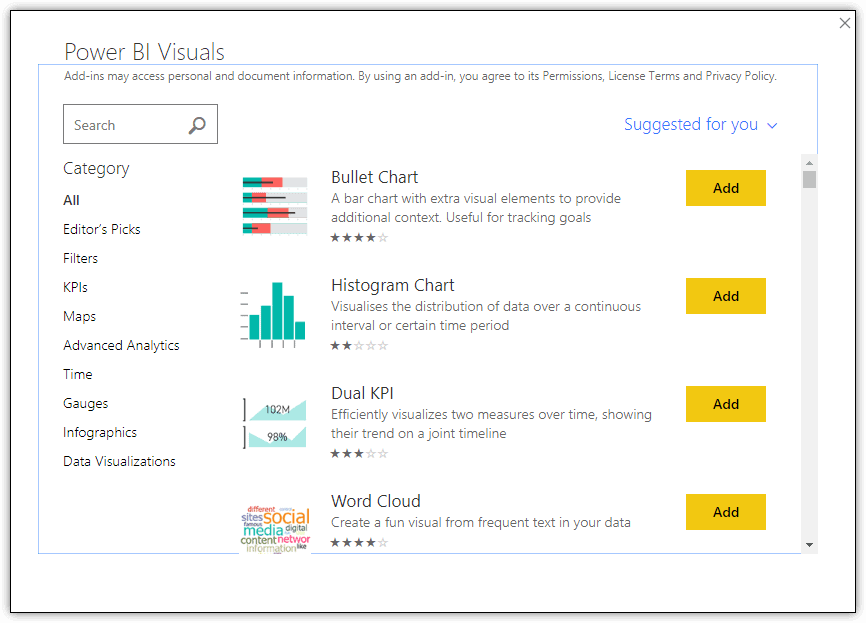
Task: Focus the Search input field
Action: coord(140,124)
